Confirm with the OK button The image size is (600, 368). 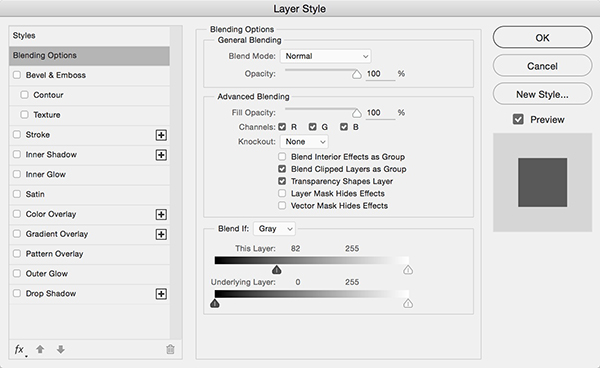(542, 37)
